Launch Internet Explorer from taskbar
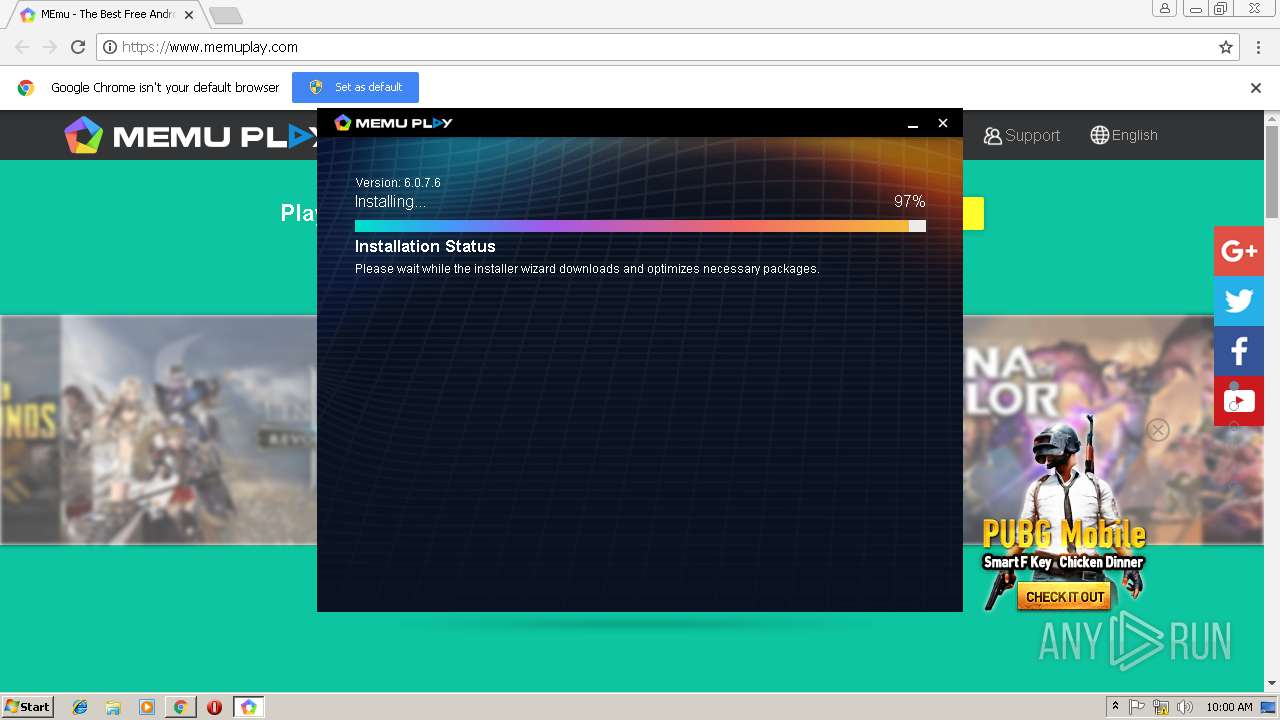This screenshot has width=1280, height=720. (80, 707)
